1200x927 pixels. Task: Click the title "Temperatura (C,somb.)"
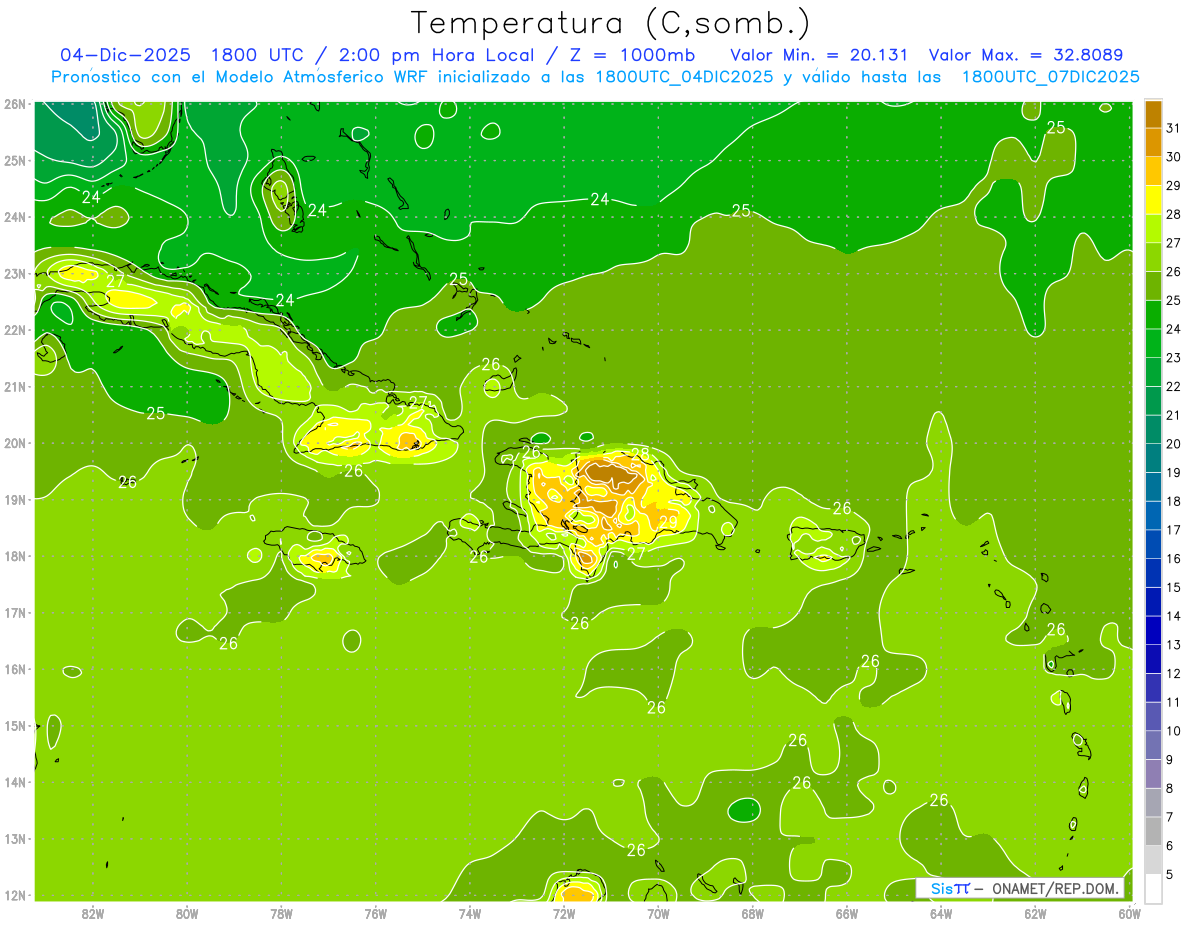611,23
